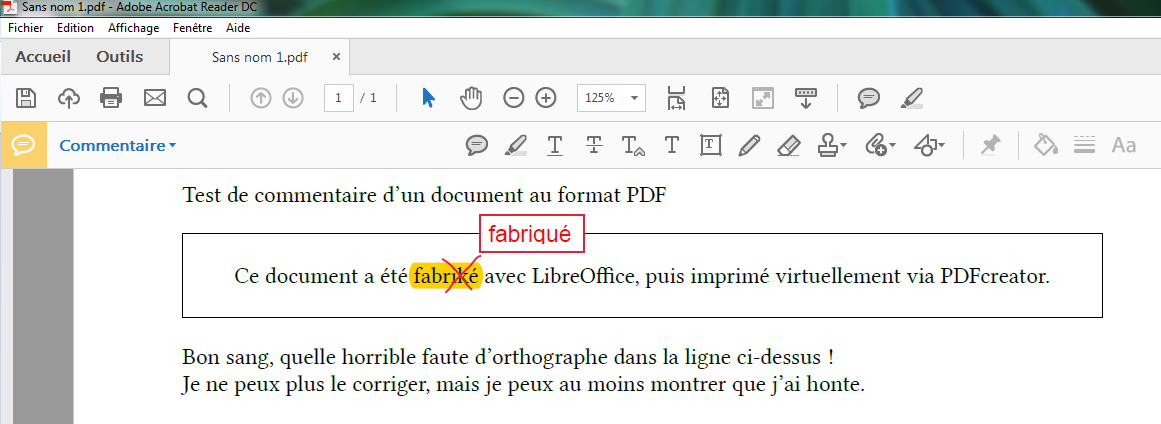Click the page number field
1161x424 pixels.
[x=338, y=98]
